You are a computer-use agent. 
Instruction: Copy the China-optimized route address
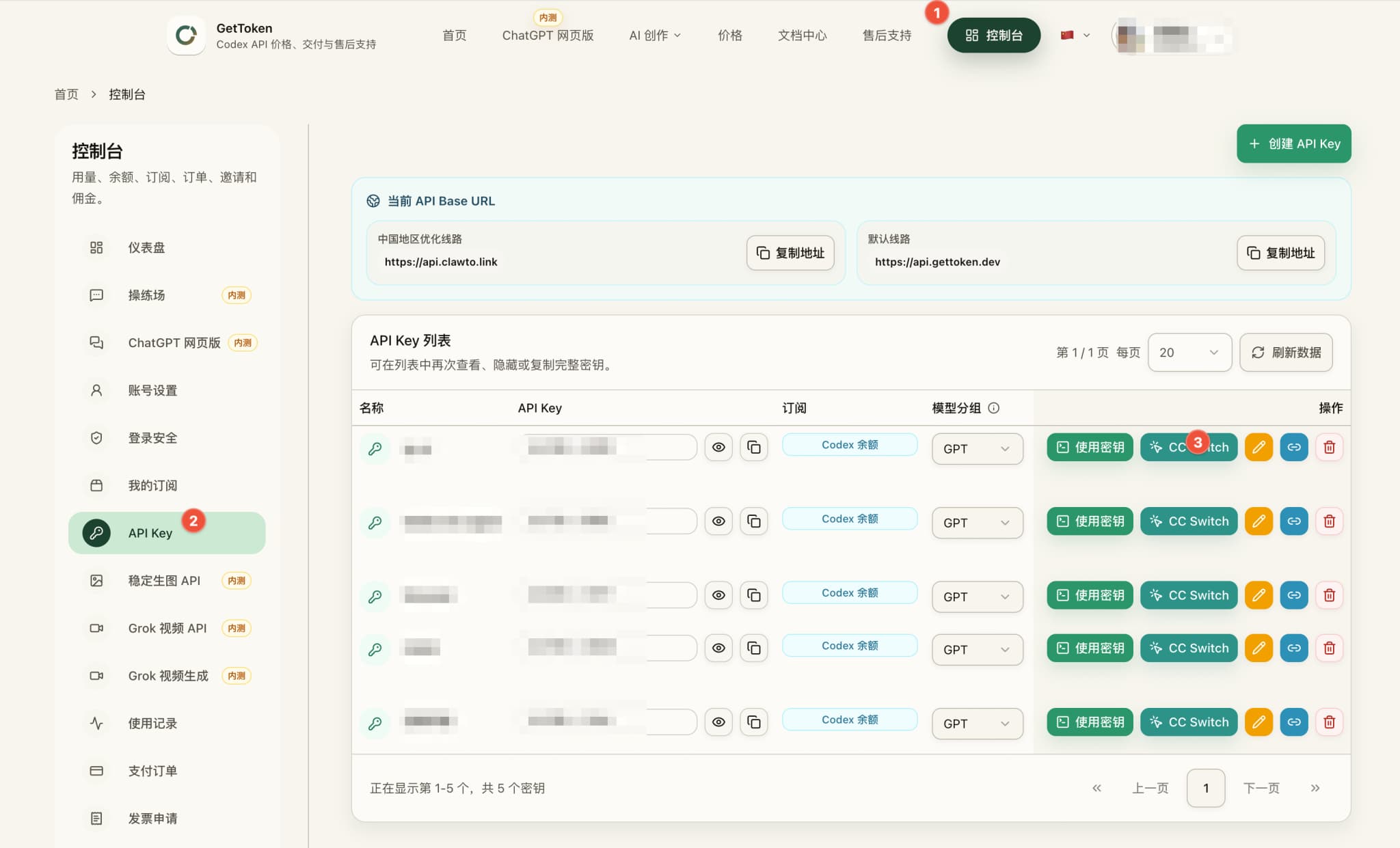790,253
